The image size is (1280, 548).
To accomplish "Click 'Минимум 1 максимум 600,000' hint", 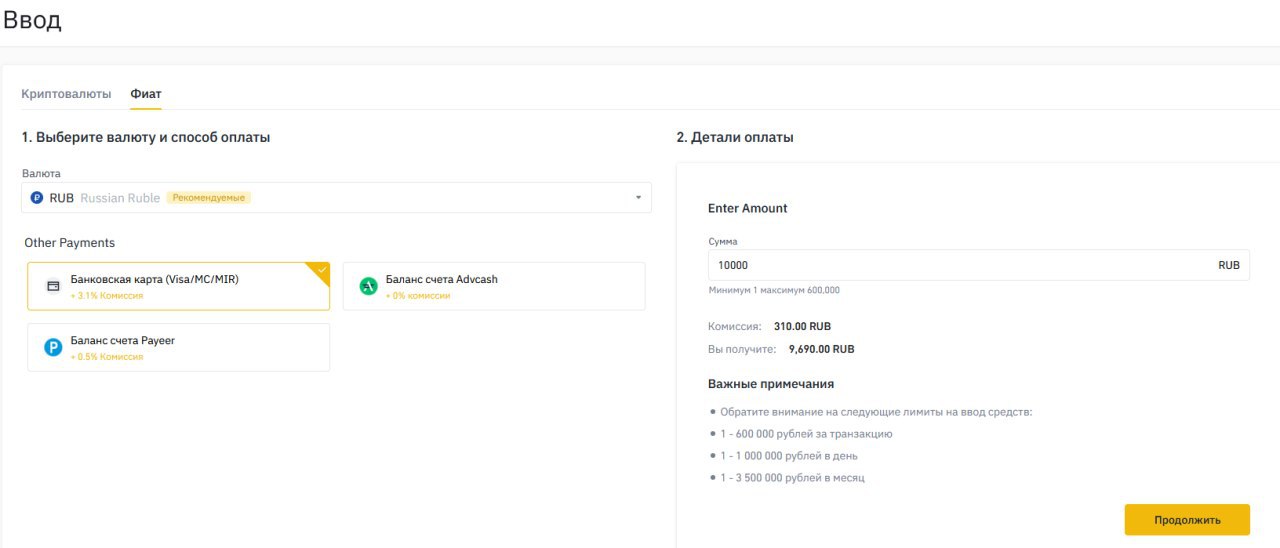I will pos(774,290).
